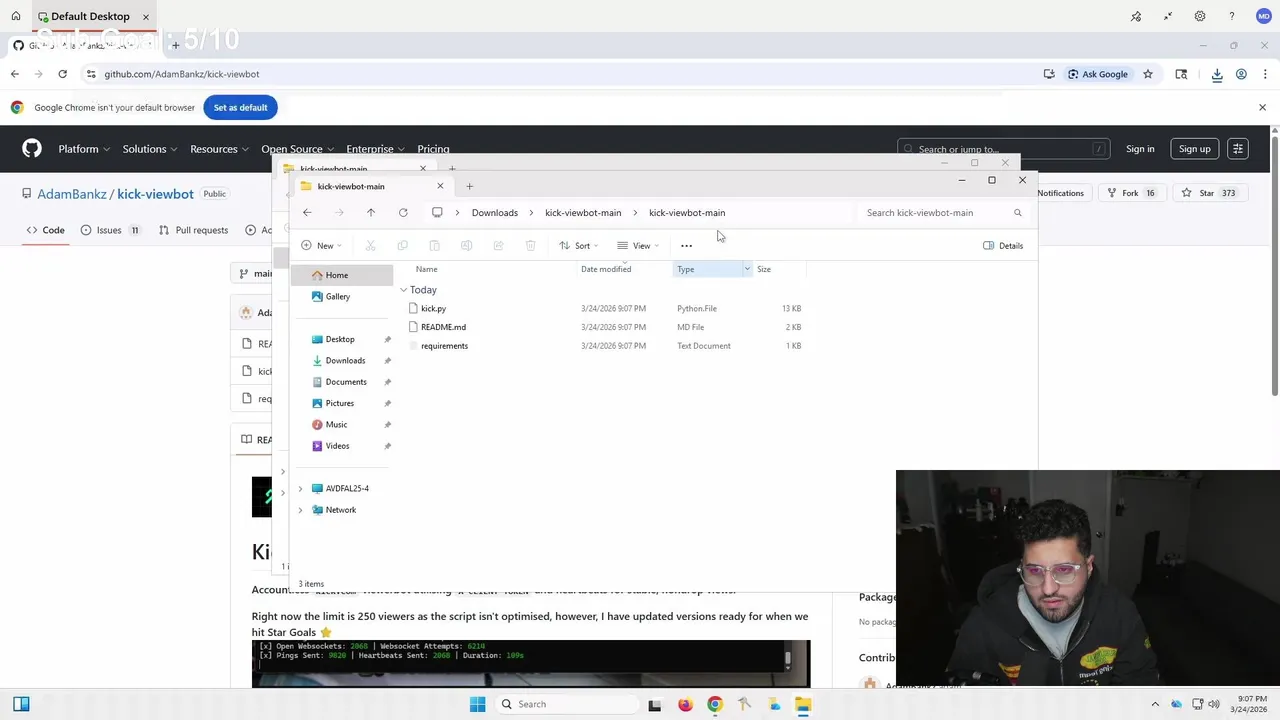Viewport: 1280px width, 720px height.
Task: Click the This PC monitor icon in breadcrumb
Action: [437, 213]
